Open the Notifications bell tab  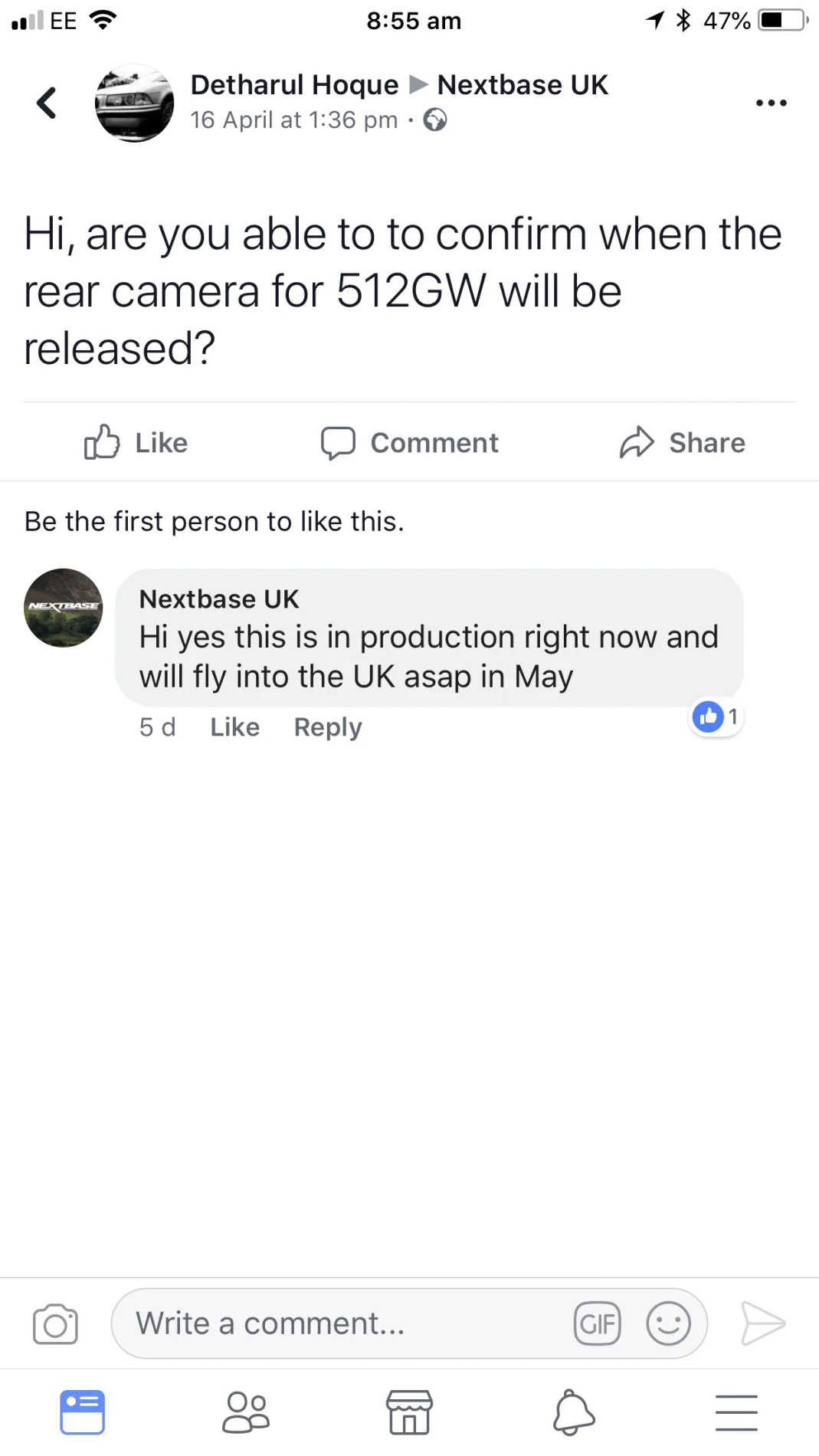[x=573, y=1412]
